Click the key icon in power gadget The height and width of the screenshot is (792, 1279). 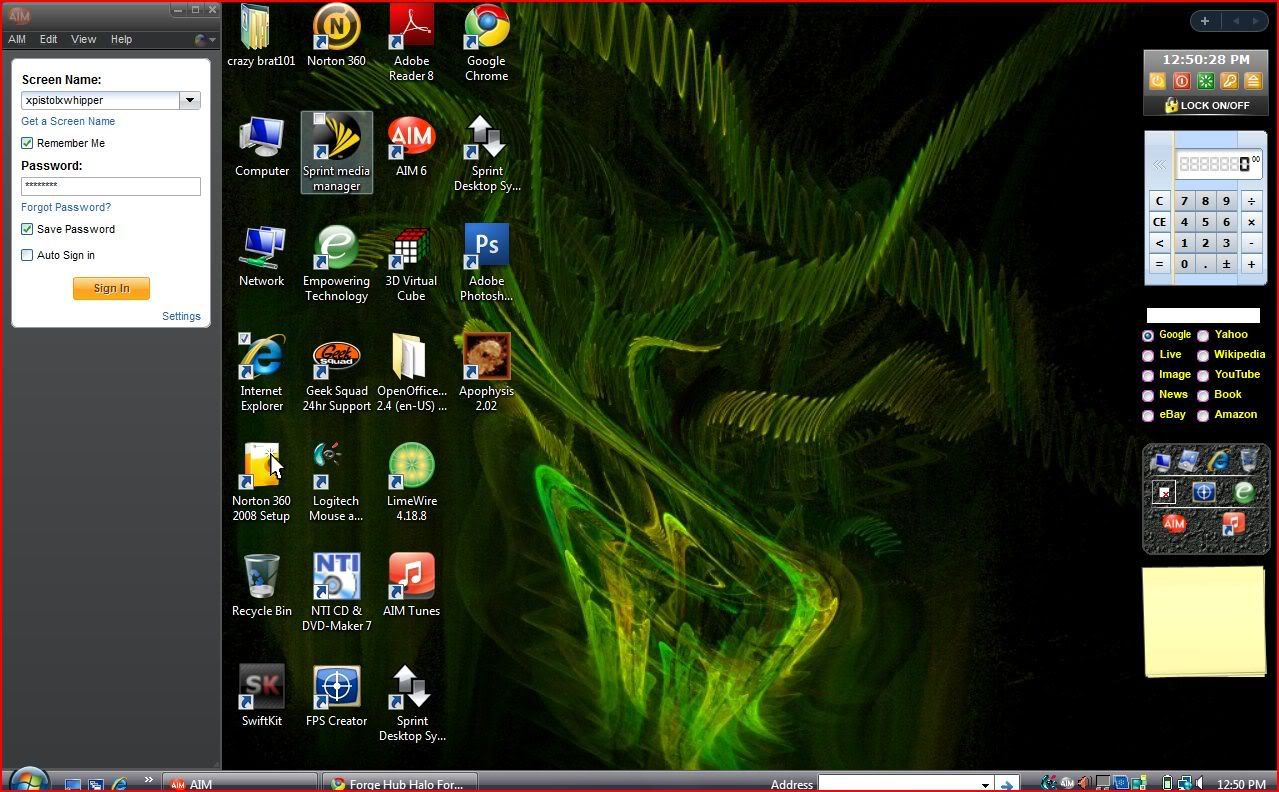tap(1230, 81)
